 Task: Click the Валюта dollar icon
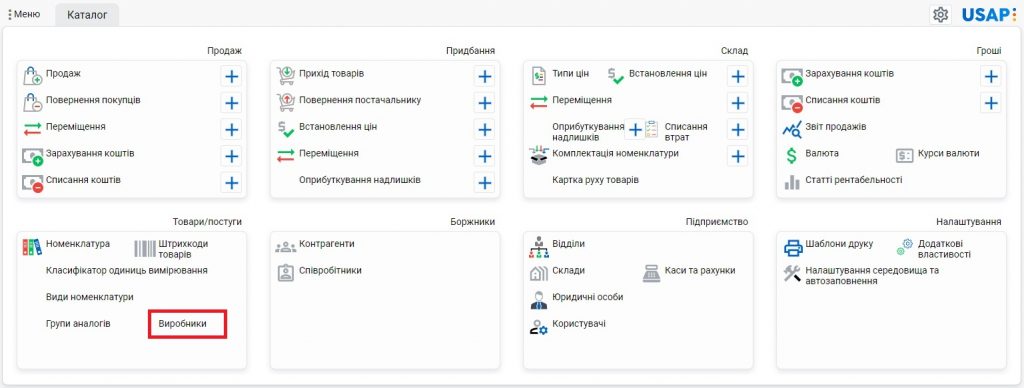click(x=792, y=155)
